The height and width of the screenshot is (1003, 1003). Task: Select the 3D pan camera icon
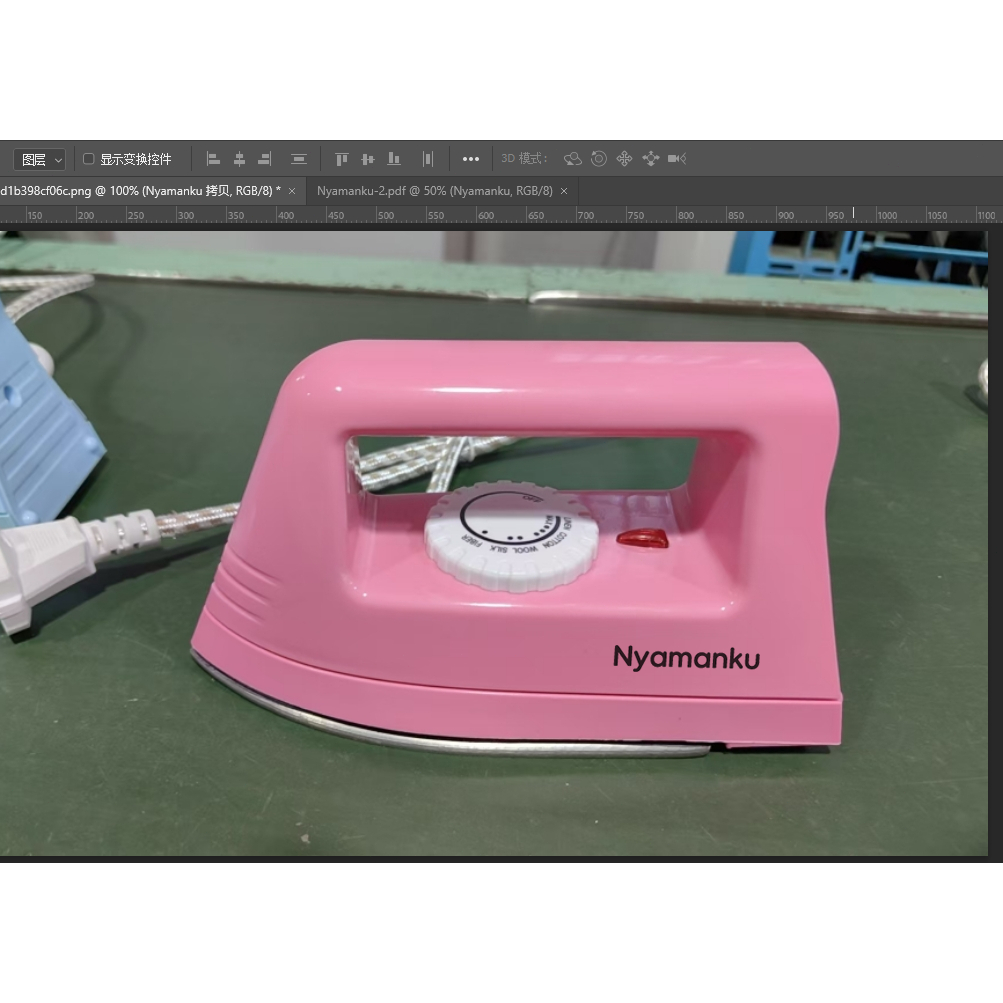625,159
